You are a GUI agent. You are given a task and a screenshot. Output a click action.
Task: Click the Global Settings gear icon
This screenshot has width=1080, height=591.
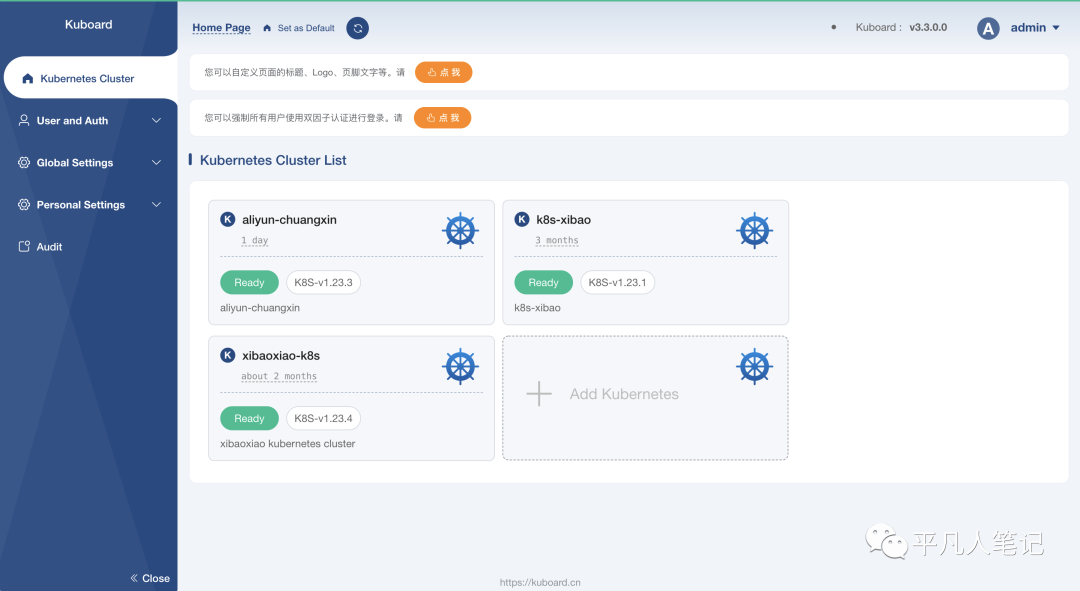click(x=24, y=163)
